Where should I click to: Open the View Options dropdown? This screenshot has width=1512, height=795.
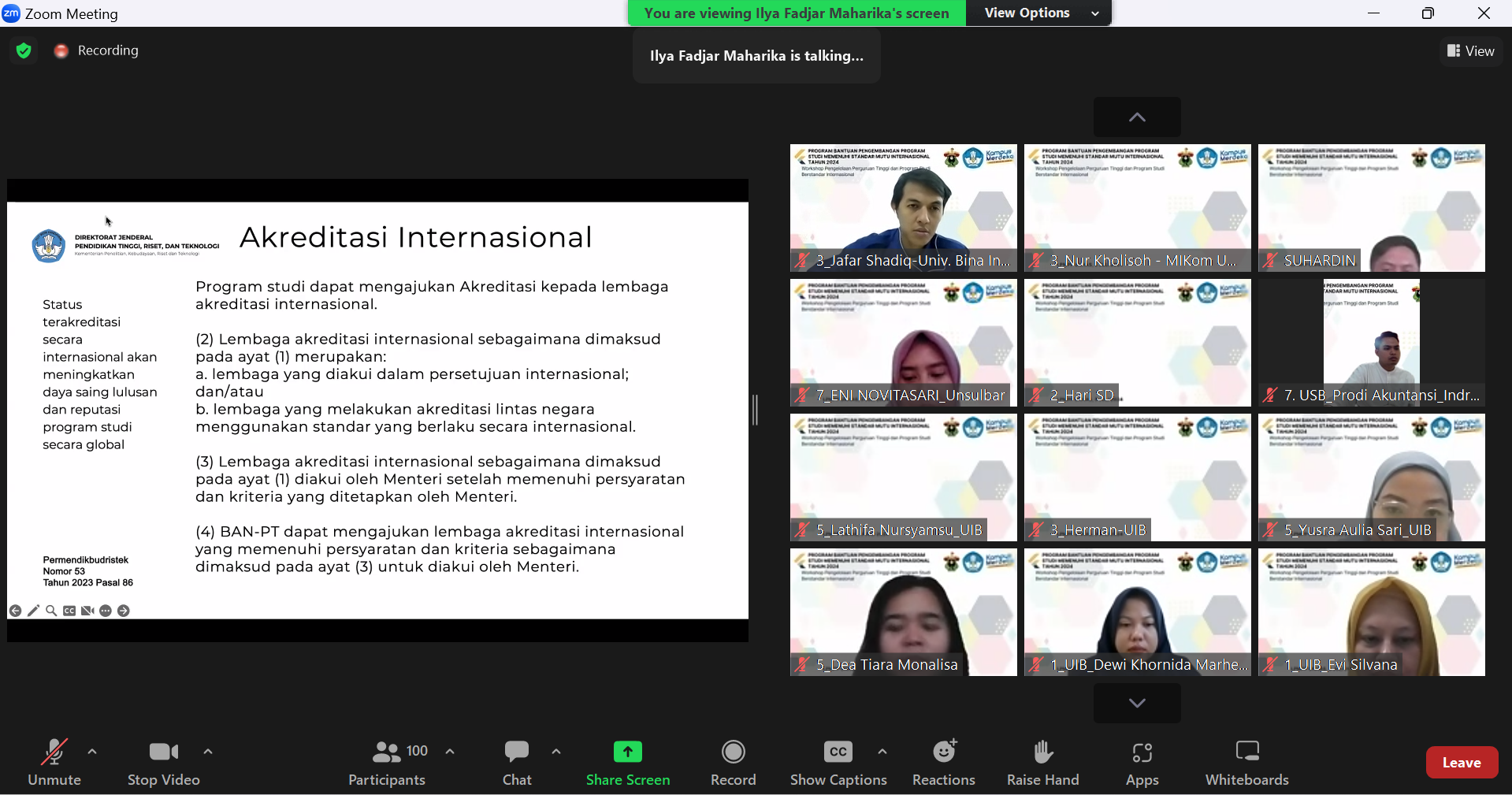coord(1039,13)
